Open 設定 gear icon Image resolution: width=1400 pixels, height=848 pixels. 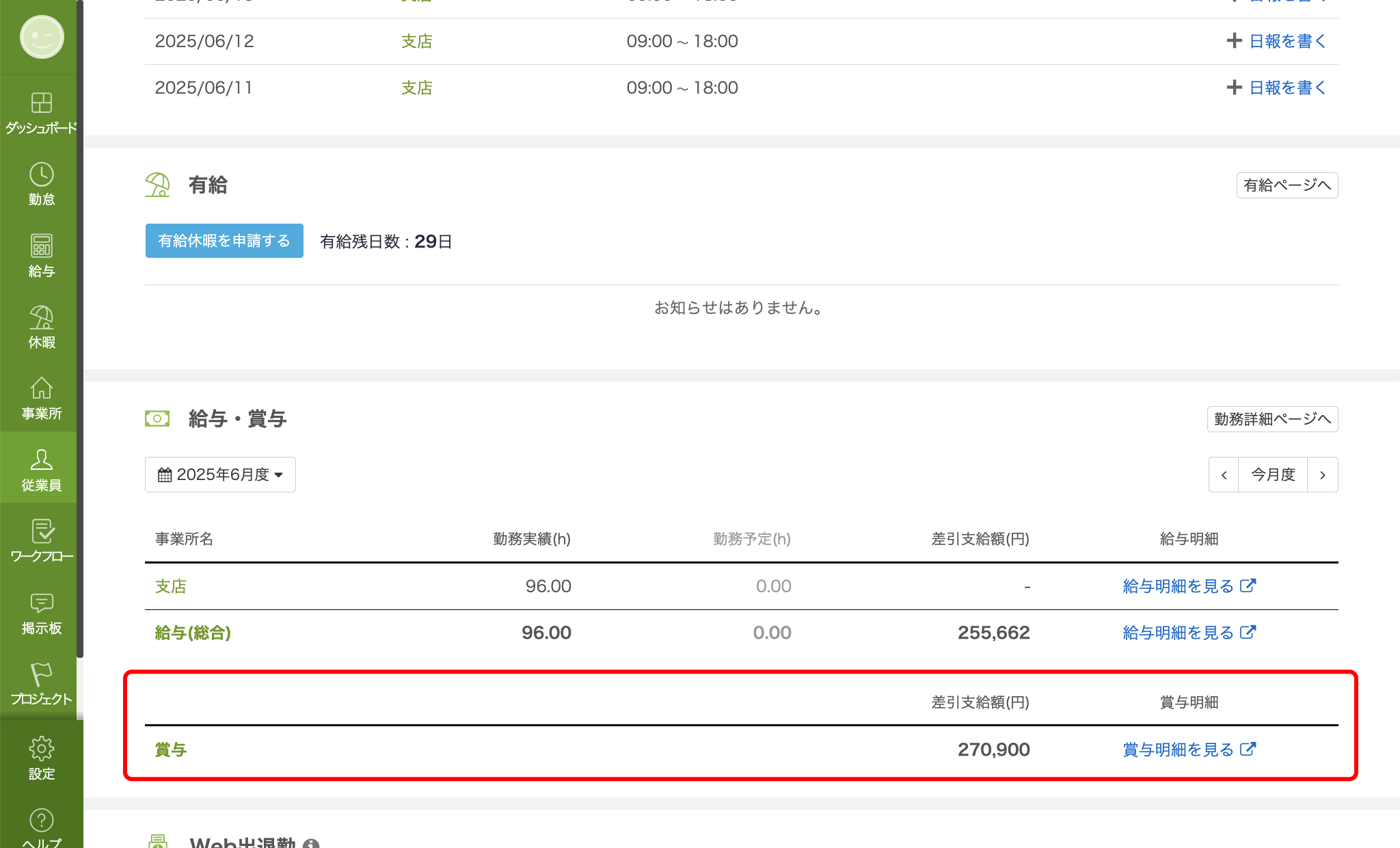(x=41, y=749)
